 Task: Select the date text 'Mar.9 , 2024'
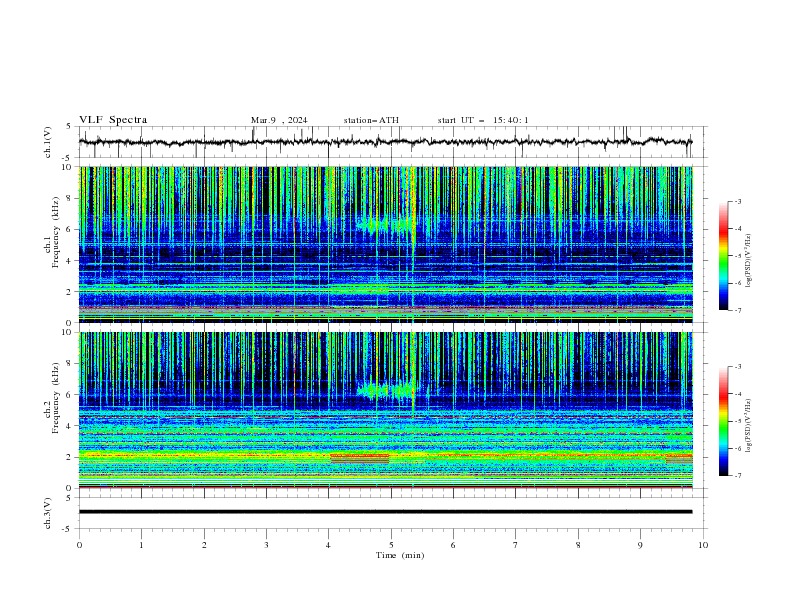(x=279, y=120)
